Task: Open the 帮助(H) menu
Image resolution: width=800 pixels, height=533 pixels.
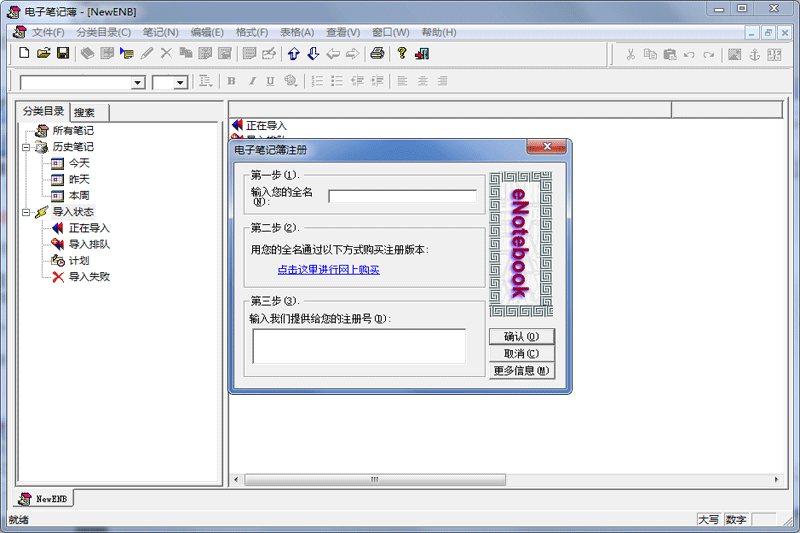Action: tap(439, 33)
